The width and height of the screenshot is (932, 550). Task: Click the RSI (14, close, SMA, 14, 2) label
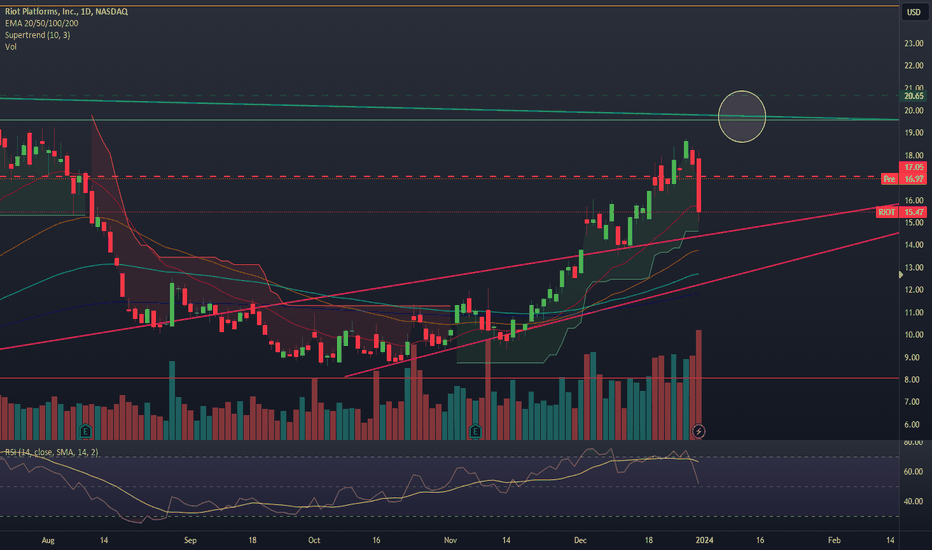tap(52, 452)
